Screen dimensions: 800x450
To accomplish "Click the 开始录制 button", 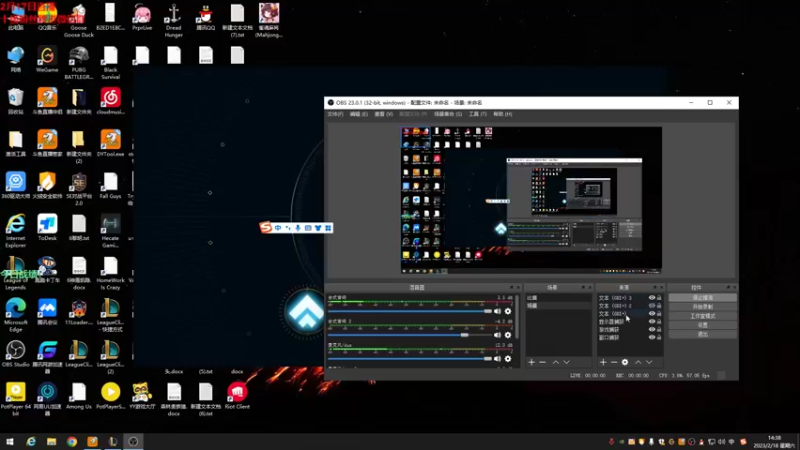I will click(703, 307).
